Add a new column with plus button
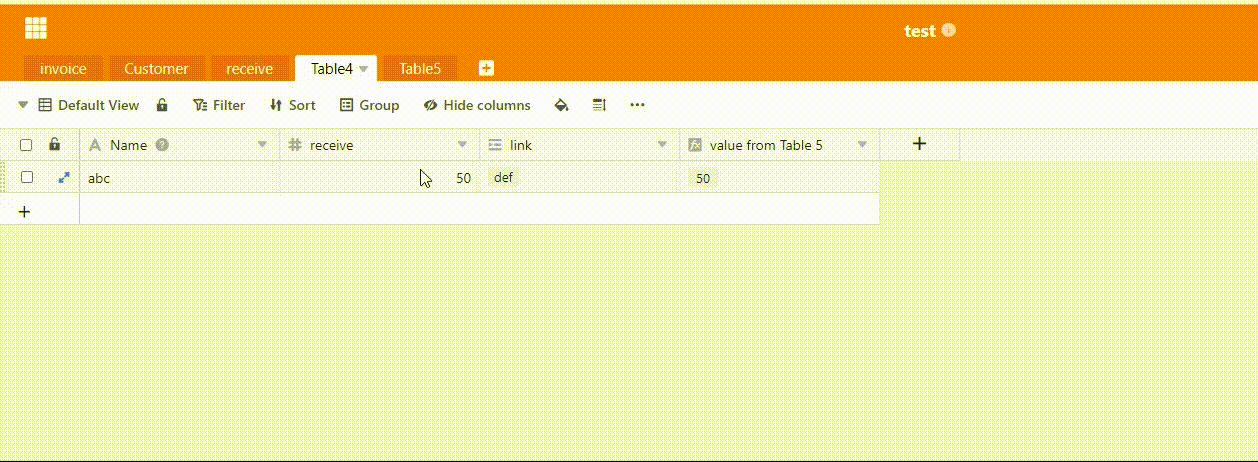 pyautogui.click(x=919, y=144)
